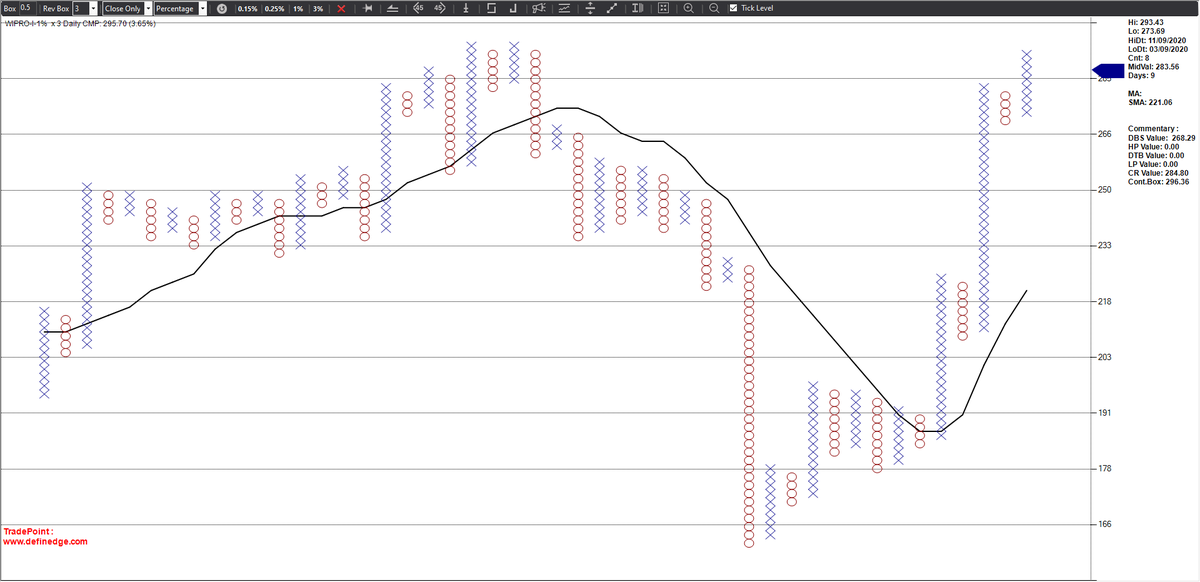Image resolution: width=1200 pixels, height=582 pixels.
Task: Click the Rev Box value field
Action: tap(82, 8)
